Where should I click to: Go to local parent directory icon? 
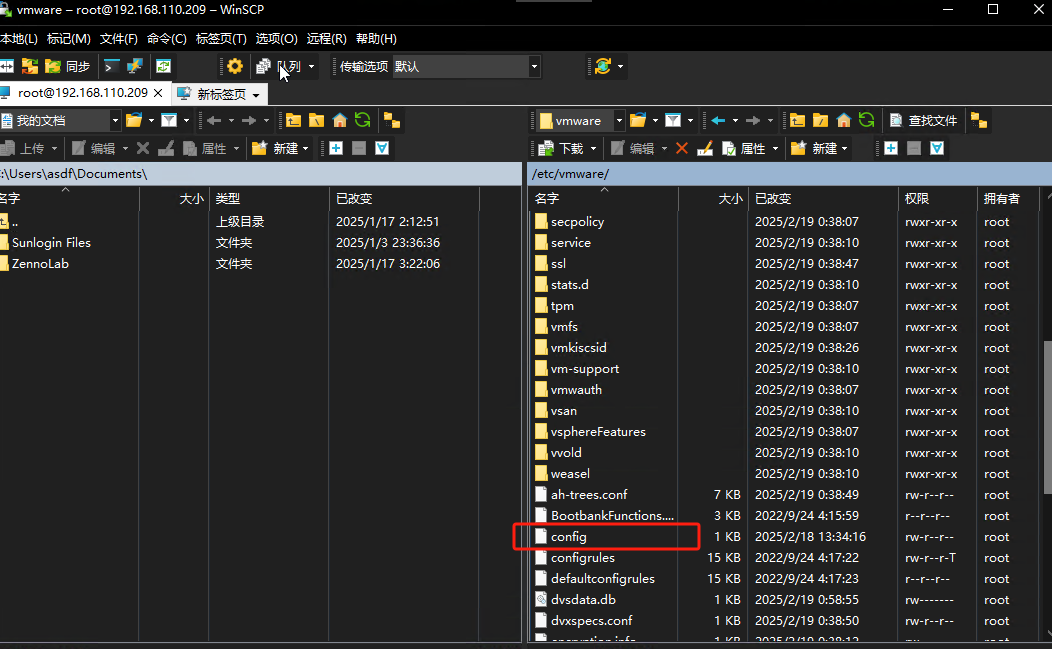click(x=293, y=120)
